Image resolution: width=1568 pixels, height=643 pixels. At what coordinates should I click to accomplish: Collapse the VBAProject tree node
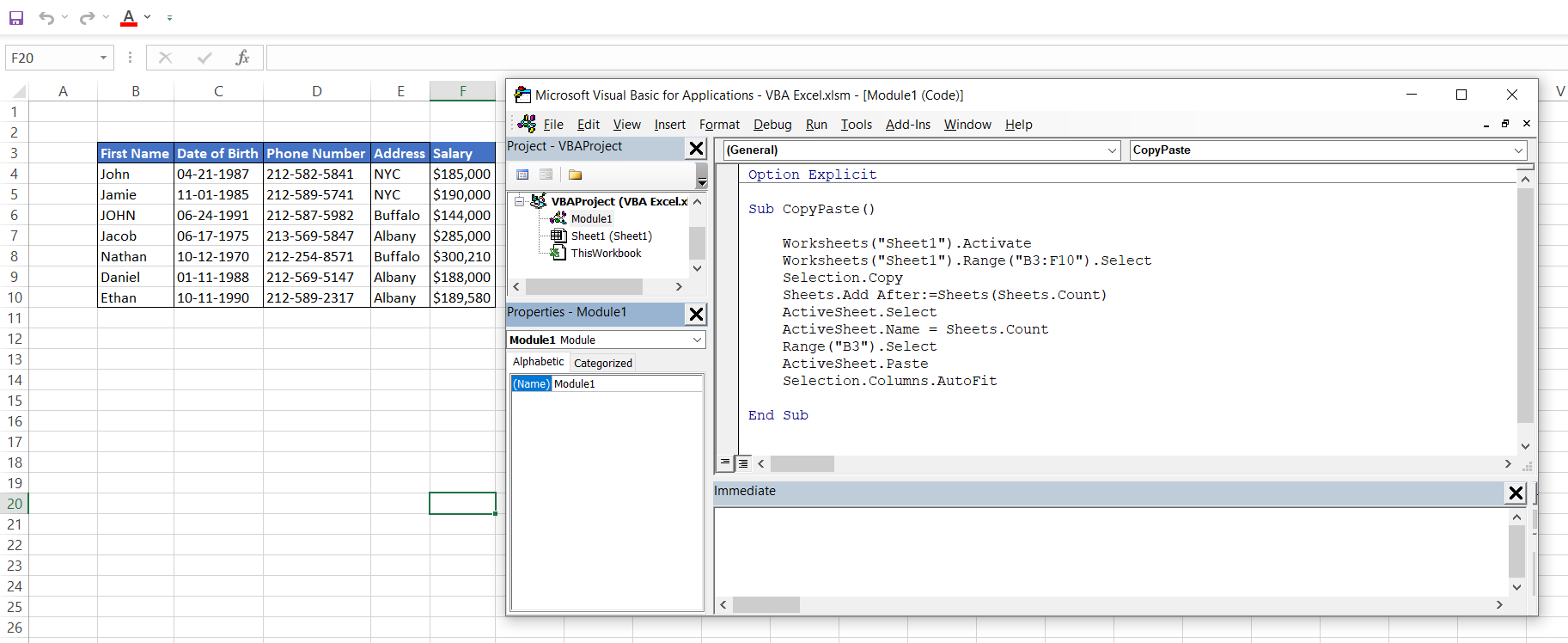pyautogui.click(x=520, y=201)
